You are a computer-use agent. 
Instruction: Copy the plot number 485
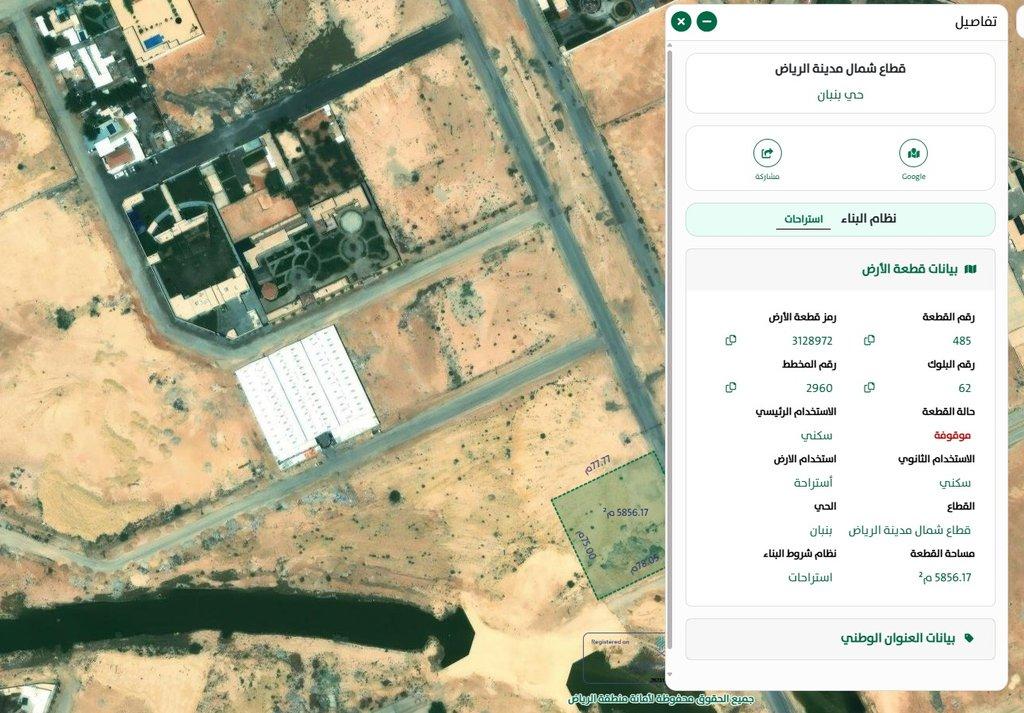(869, 340)
